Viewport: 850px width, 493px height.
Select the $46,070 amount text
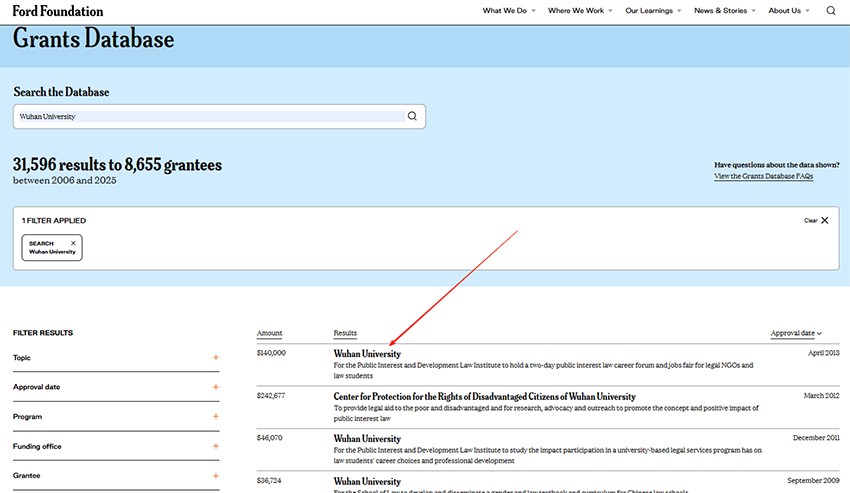coord(269,438)
